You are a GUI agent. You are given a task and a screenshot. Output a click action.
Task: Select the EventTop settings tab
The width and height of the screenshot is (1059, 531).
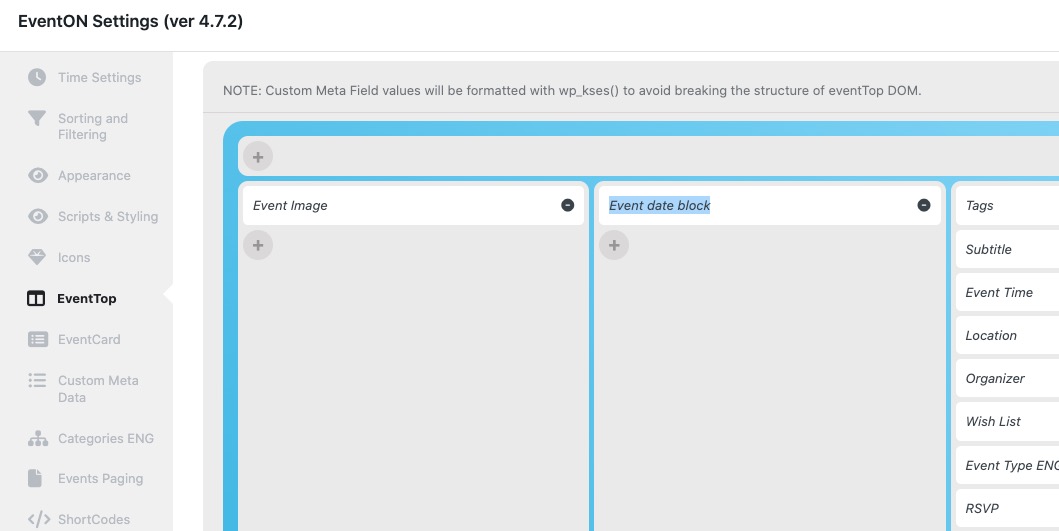point(86,299)
